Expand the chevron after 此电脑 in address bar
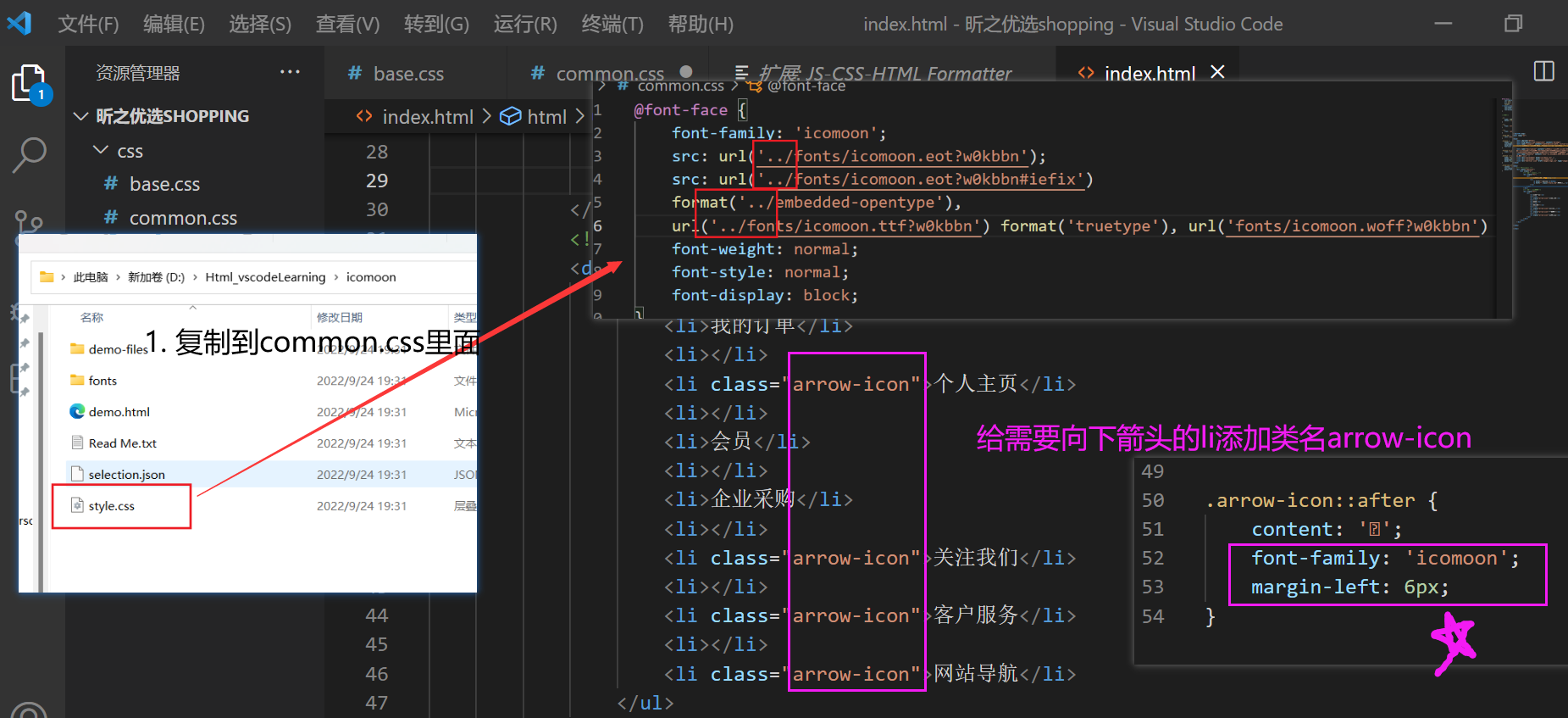 118,277
